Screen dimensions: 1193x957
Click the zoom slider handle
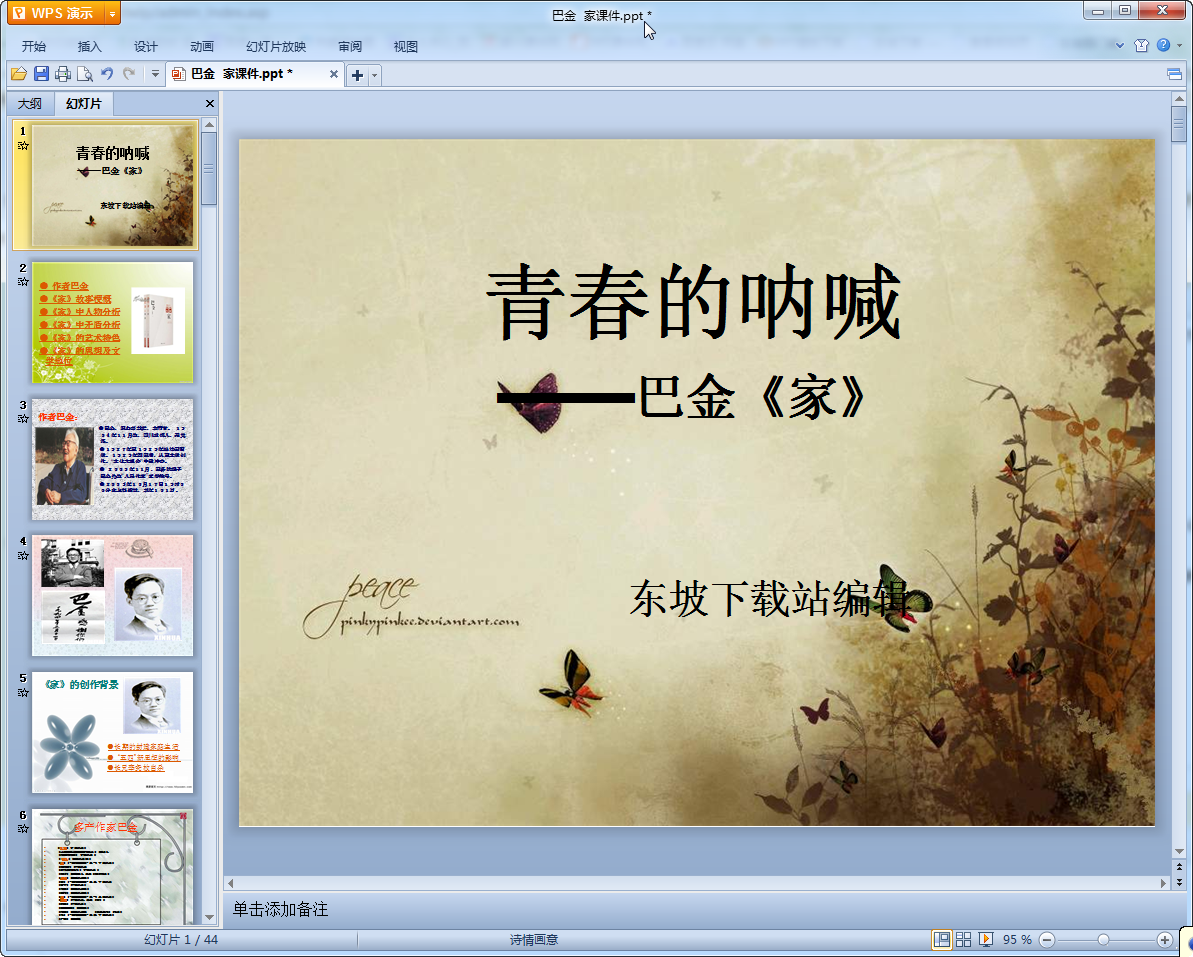coord(1103,940)
